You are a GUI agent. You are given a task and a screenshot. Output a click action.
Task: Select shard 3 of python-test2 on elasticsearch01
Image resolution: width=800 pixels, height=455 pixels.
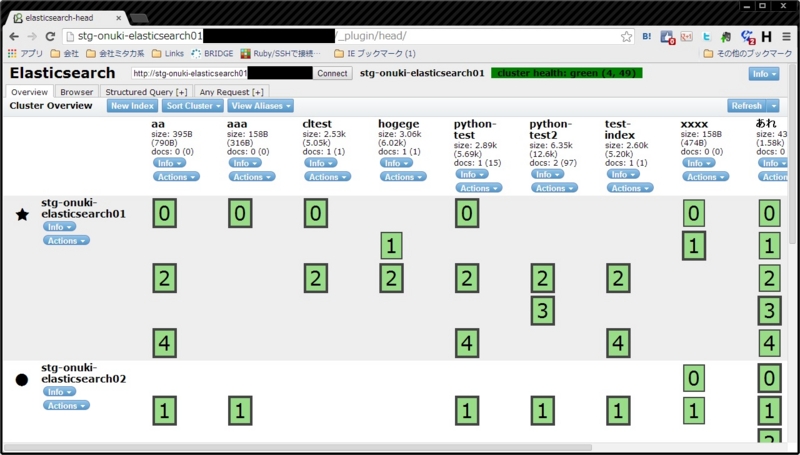[x=543, y=310]
